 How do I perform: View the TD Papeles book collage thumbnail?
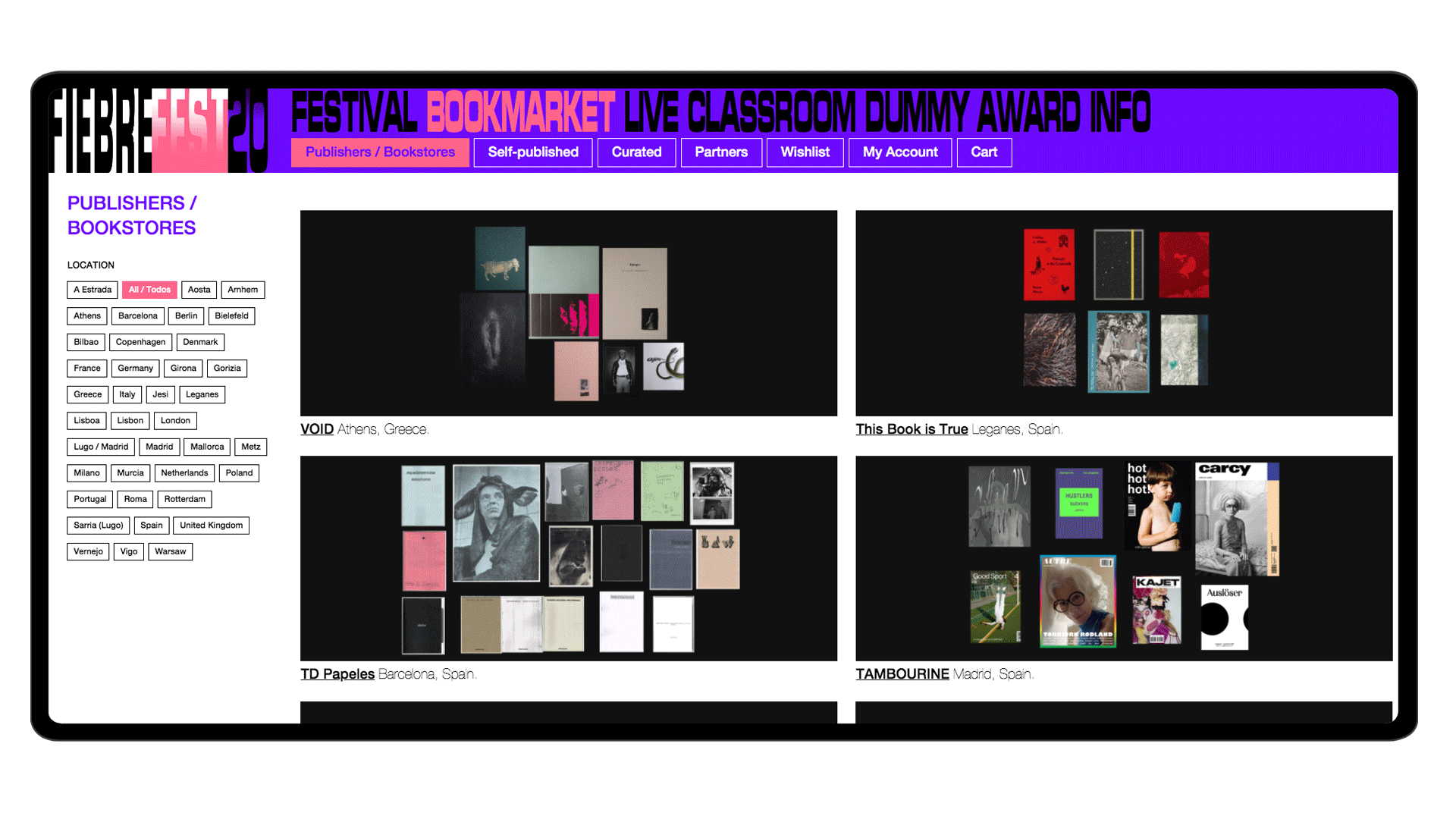click(569, 558)
